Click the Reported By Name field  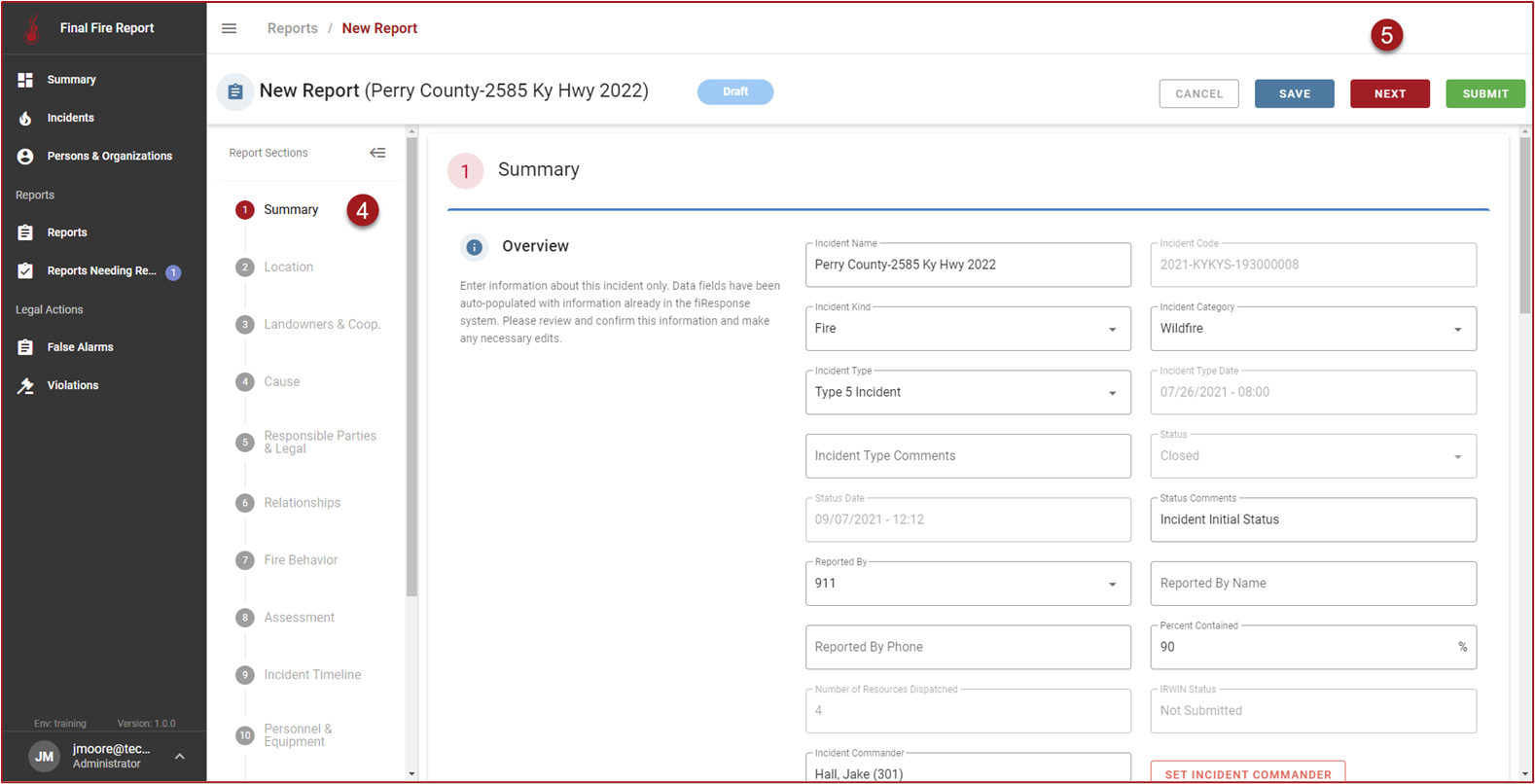[1313, 584]
